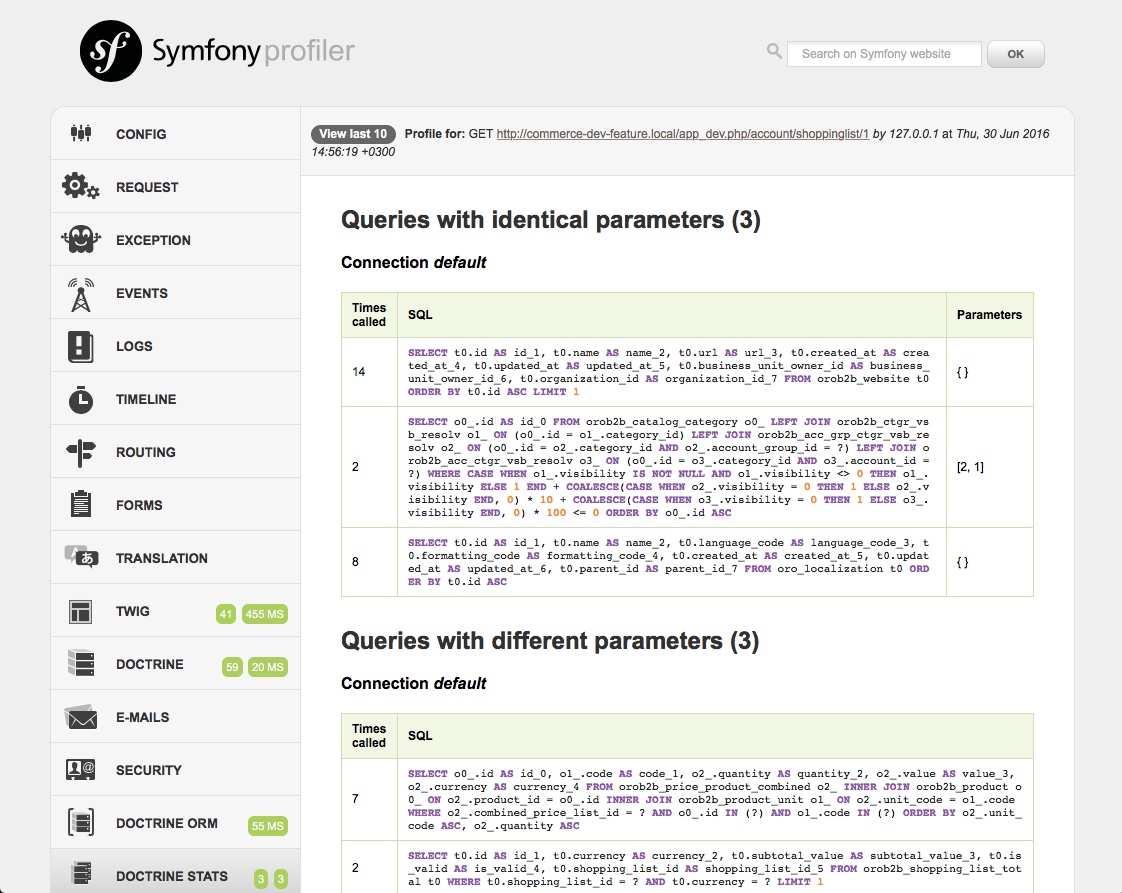The height and width of the screenshot is (893, 1122).
Task: Click the Symfony profiler logo
Action: pyautogui.click(x=217, y=51)
